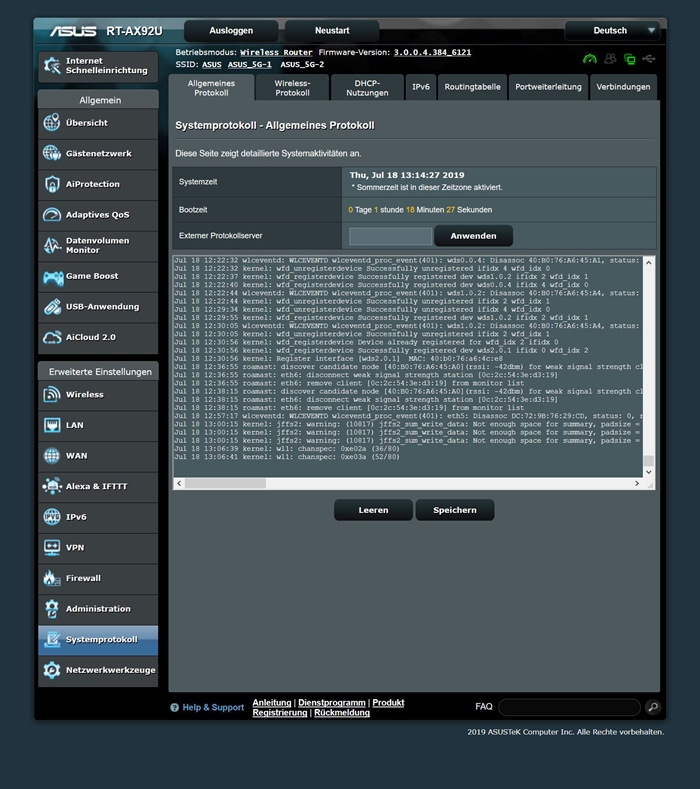Click the Gästenetzwerk icon
The width and height of the screenshot is (700, 789).
pyautogui.click(x=51, y=153)
